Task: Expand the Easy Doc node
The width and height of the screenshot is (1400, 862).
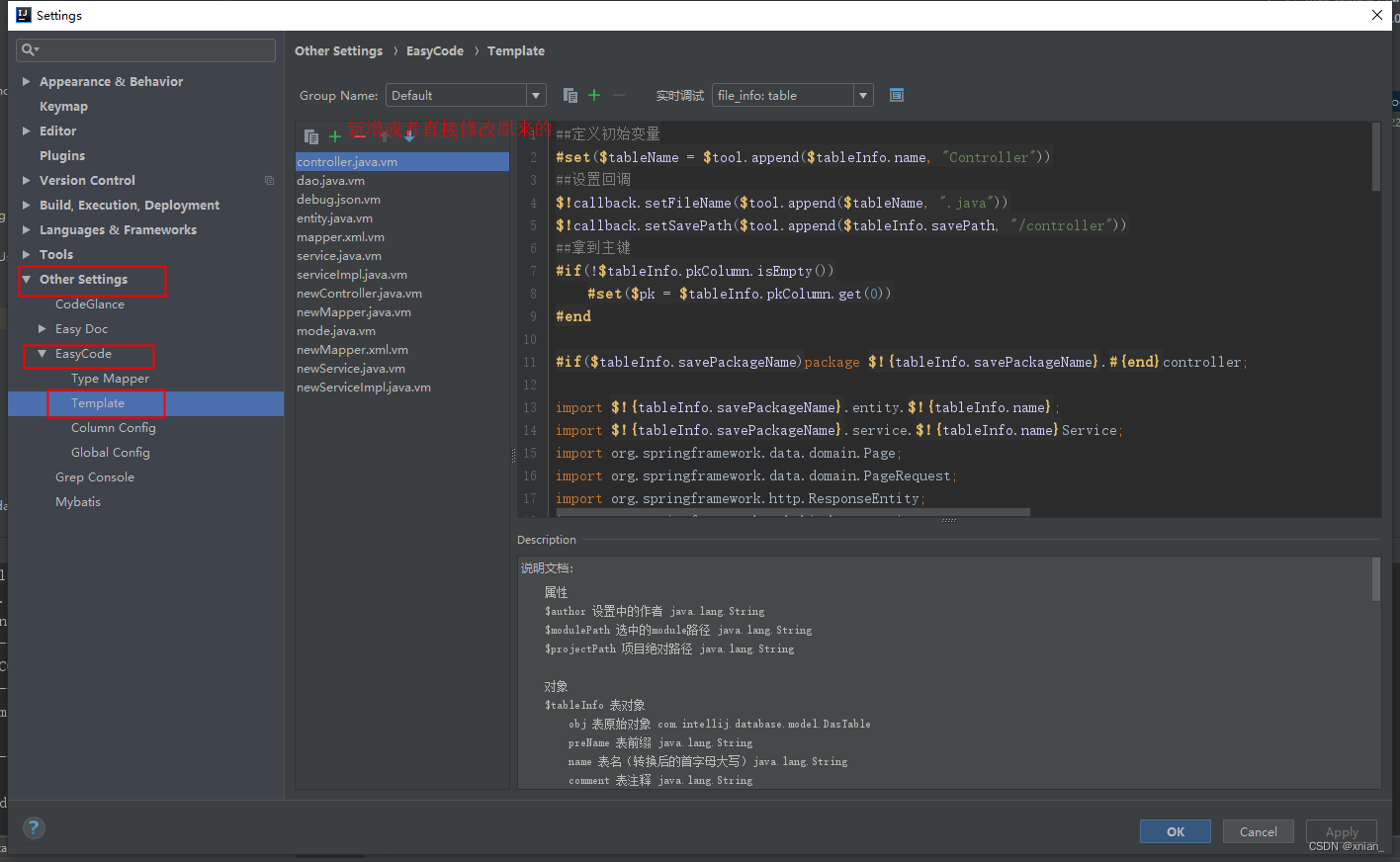Action: (43, 328)
